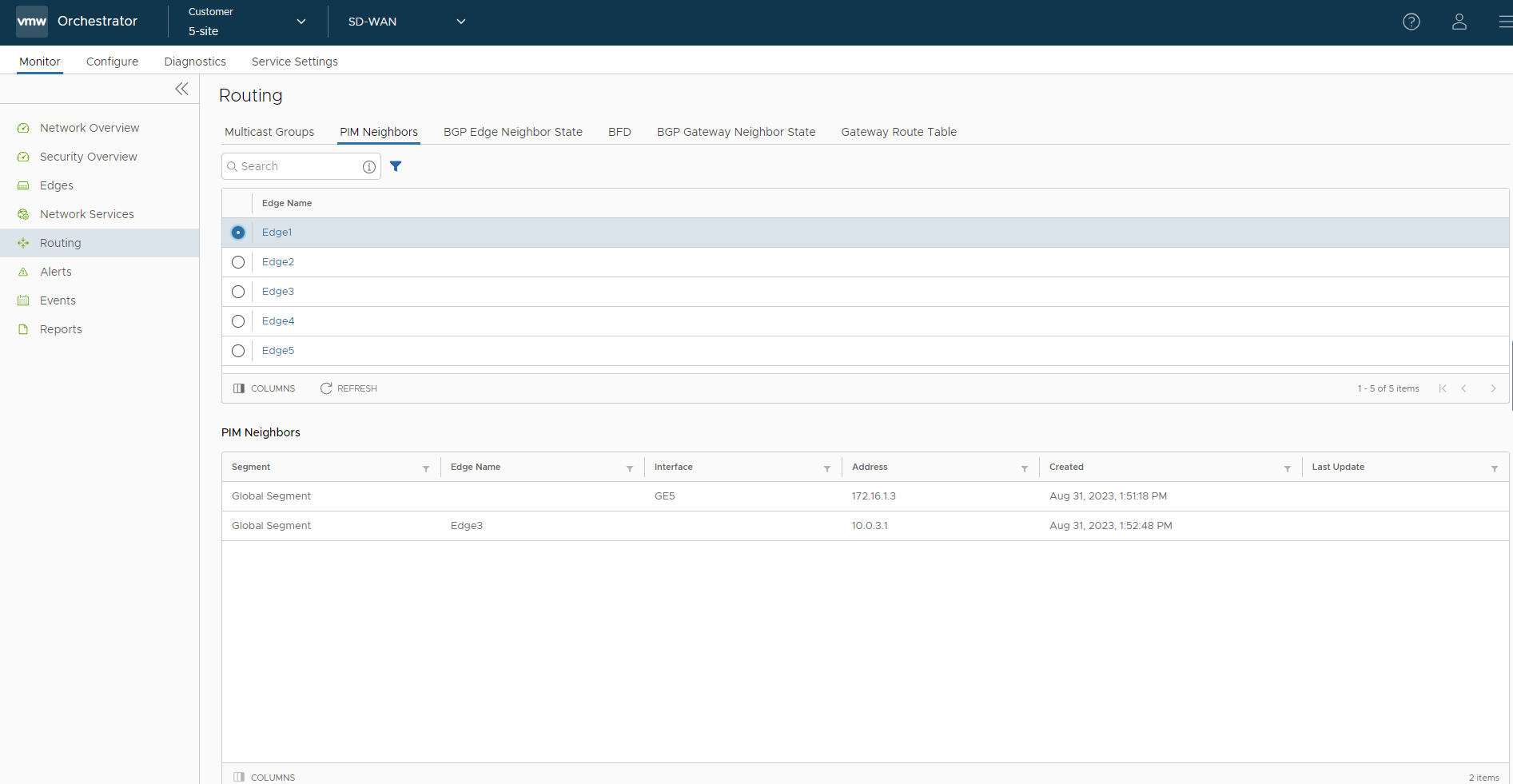The width and height of the screenshot is (1513, 784).
Task: Go to next page of edges
Action: click(x=1492, y=388)
